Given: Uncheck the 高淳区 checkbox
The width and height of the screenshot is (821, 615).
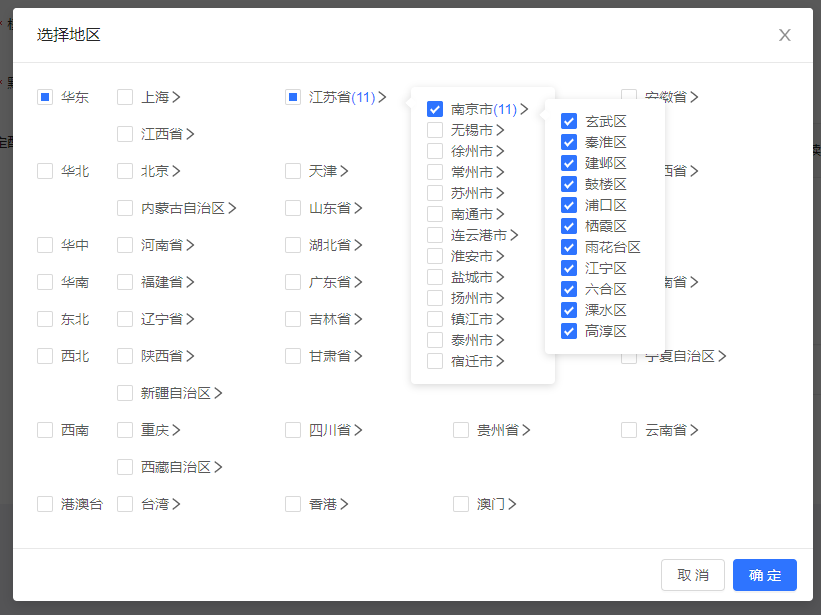Looking at the screenshot, I should (x=569, y=331).
